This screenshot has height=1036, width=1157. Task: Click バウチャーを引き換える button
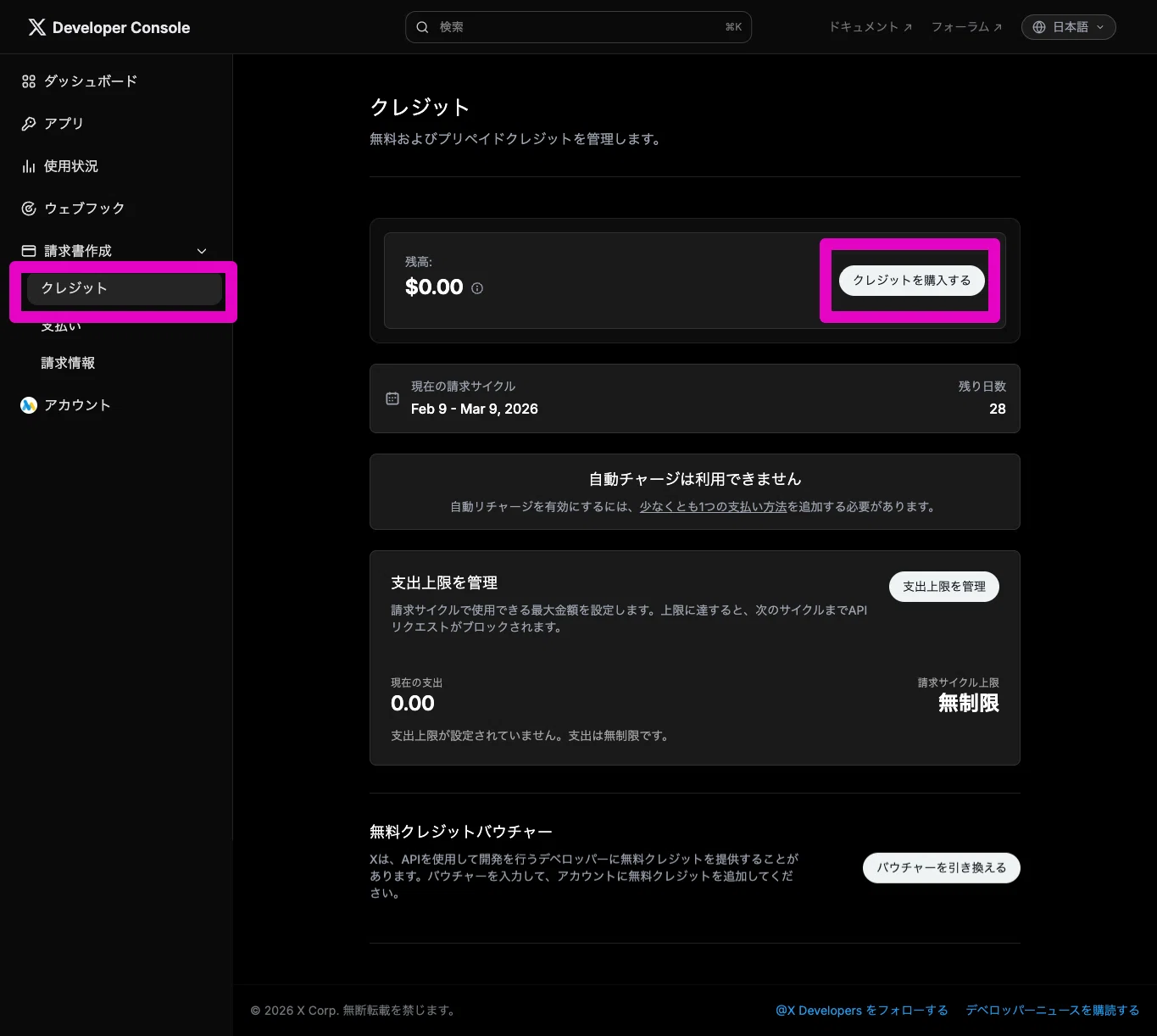coord(942,868)
